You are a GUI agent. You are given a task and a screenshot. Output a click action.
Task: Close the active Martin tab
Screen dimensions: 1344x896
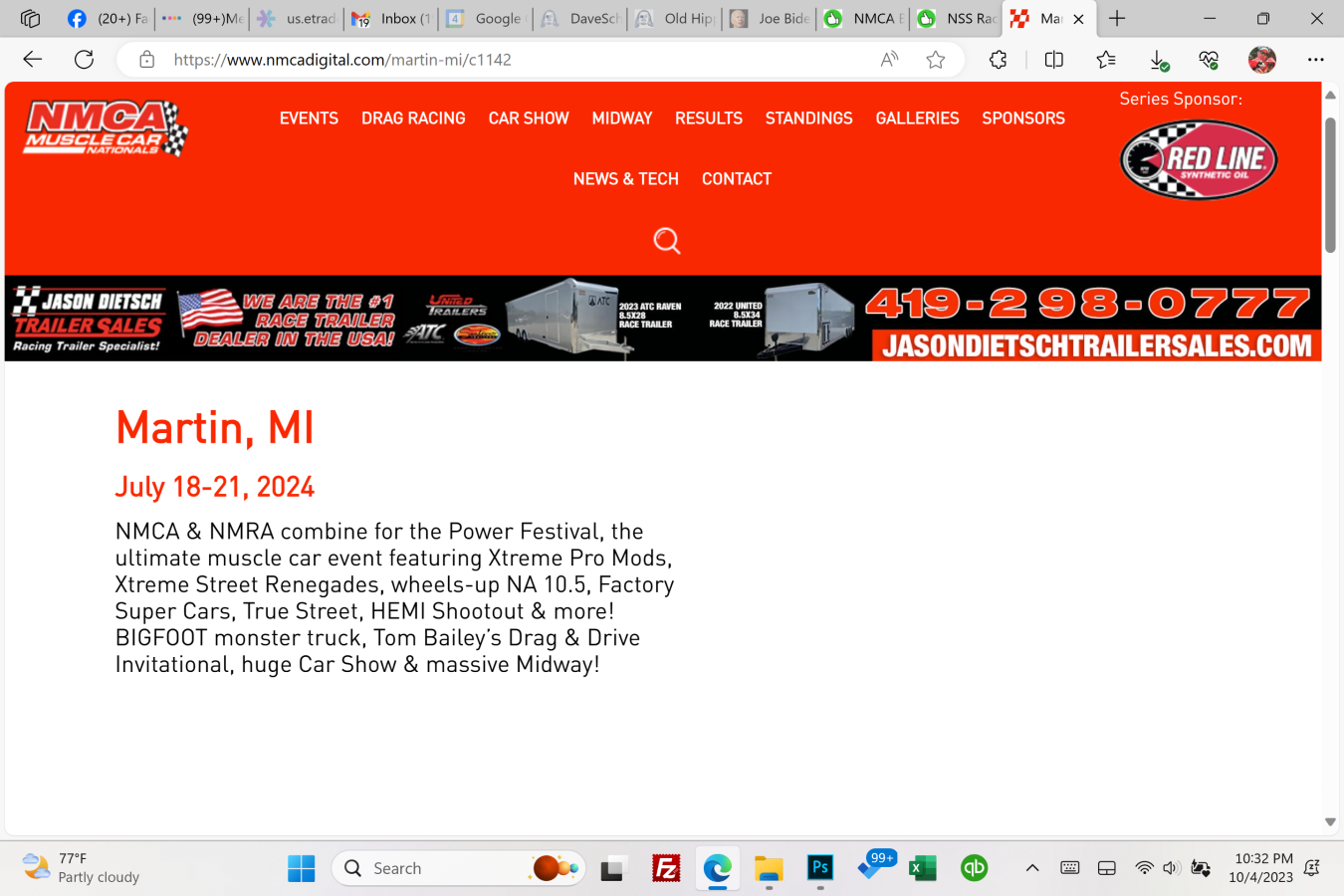click(x=1078, y=19)
